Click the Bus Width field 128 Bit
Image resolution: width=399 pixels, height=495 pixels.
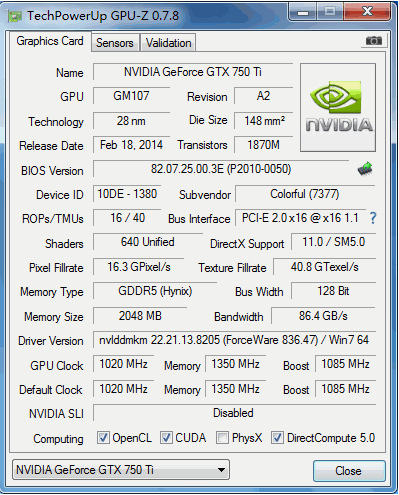(333, 291)
